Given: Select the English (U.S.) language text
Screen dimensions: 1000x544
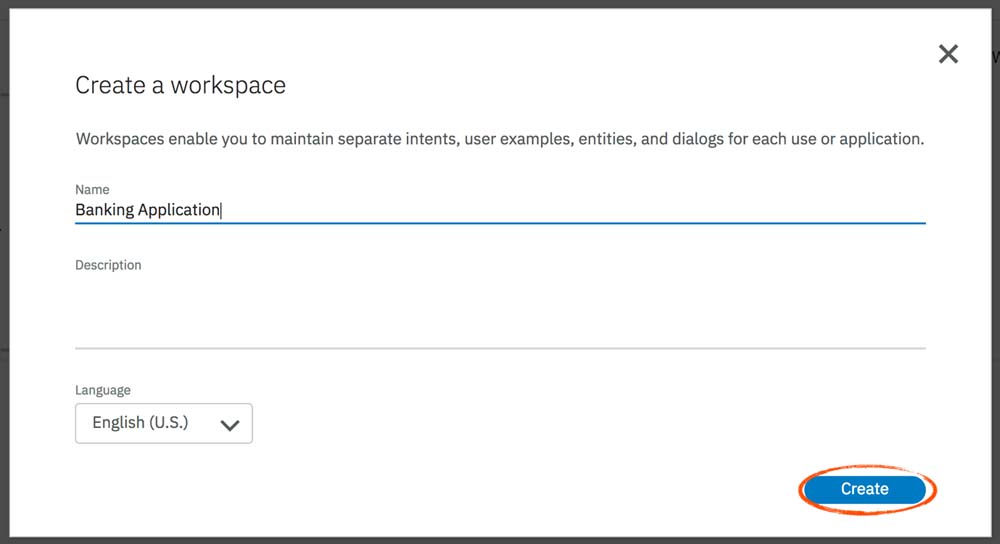Looking at the screenshot, I should click(x=140, y=423).
